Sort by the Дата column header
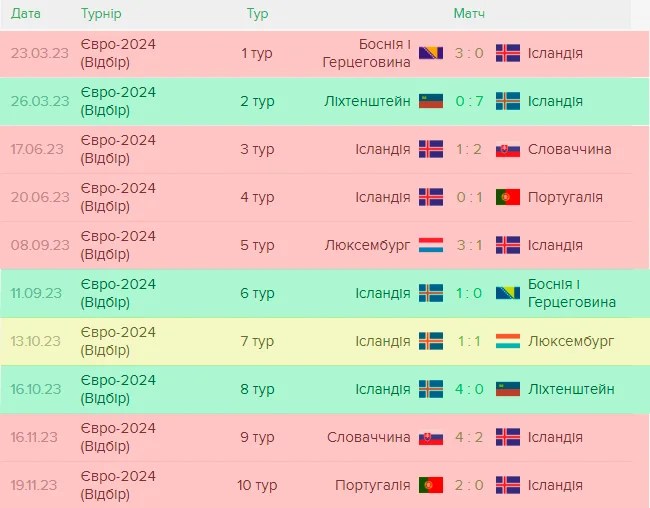This screenshot has width=650, height=508. [25, 14]
